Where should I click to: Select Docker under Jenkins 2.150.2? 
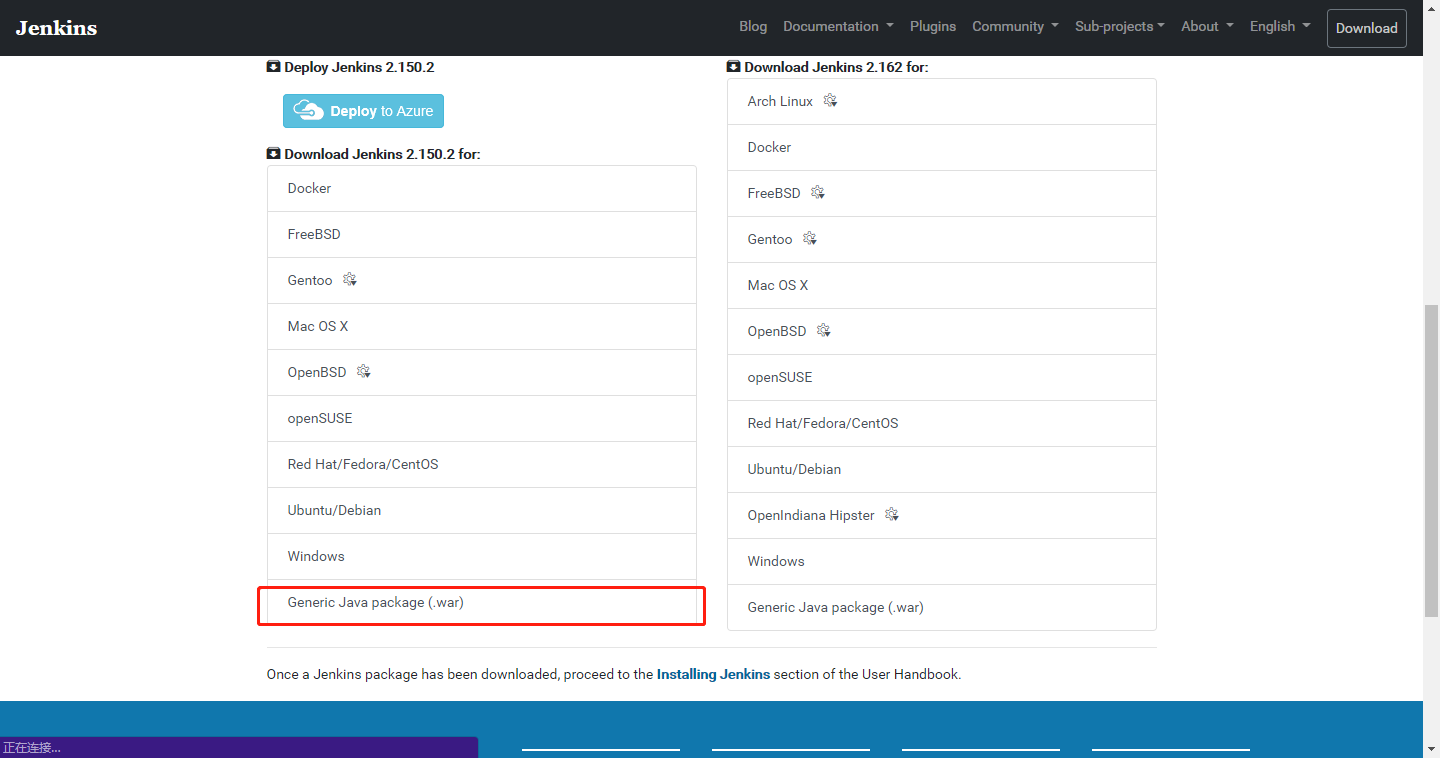(x=482, y=188)
